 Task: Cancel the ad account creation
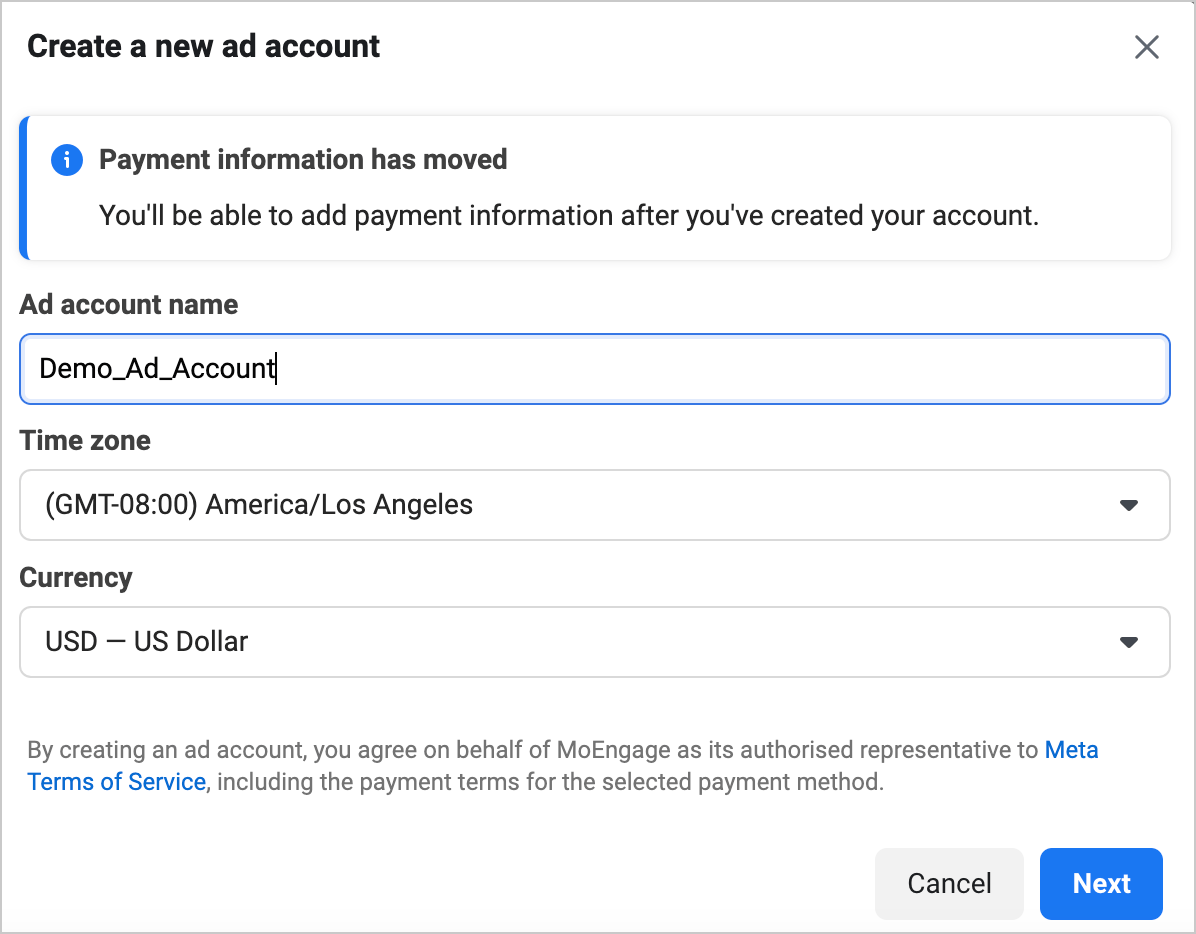tap(949, 884)
